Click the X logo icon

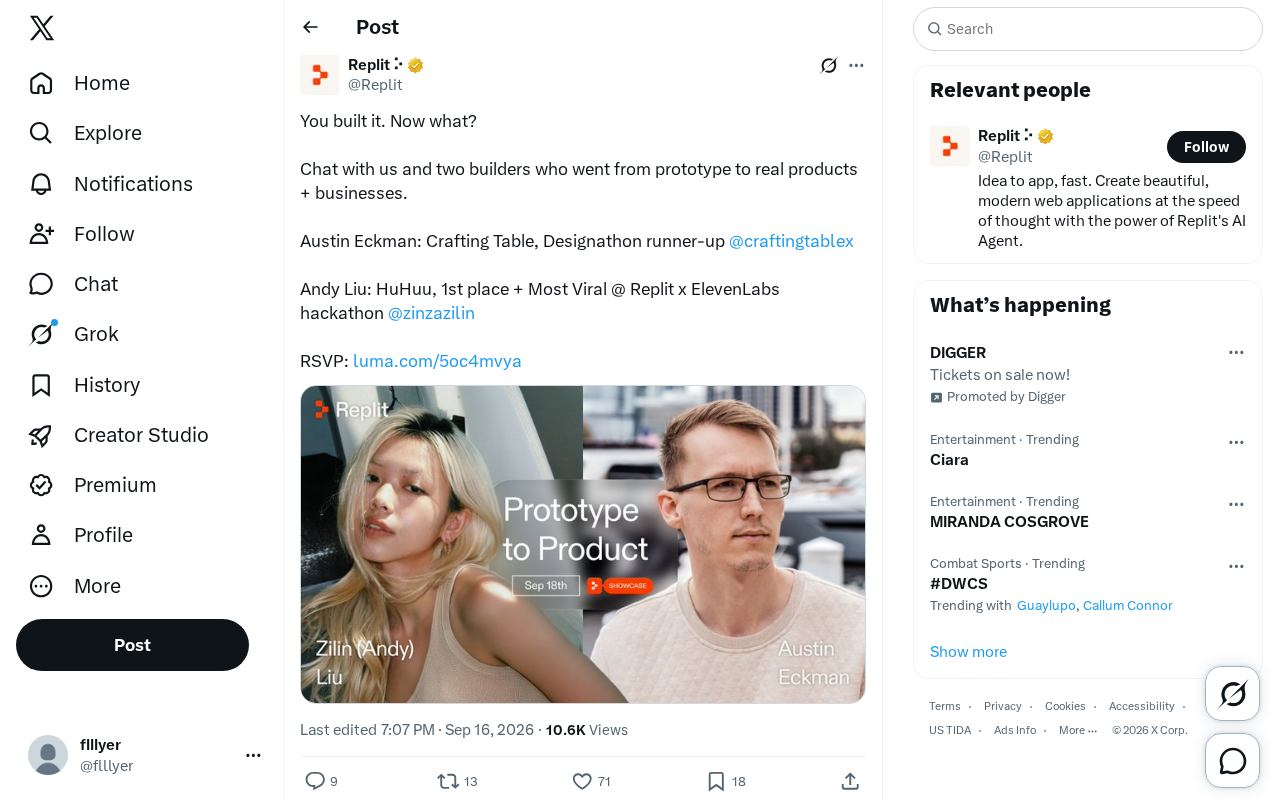(x=42, y=28)
